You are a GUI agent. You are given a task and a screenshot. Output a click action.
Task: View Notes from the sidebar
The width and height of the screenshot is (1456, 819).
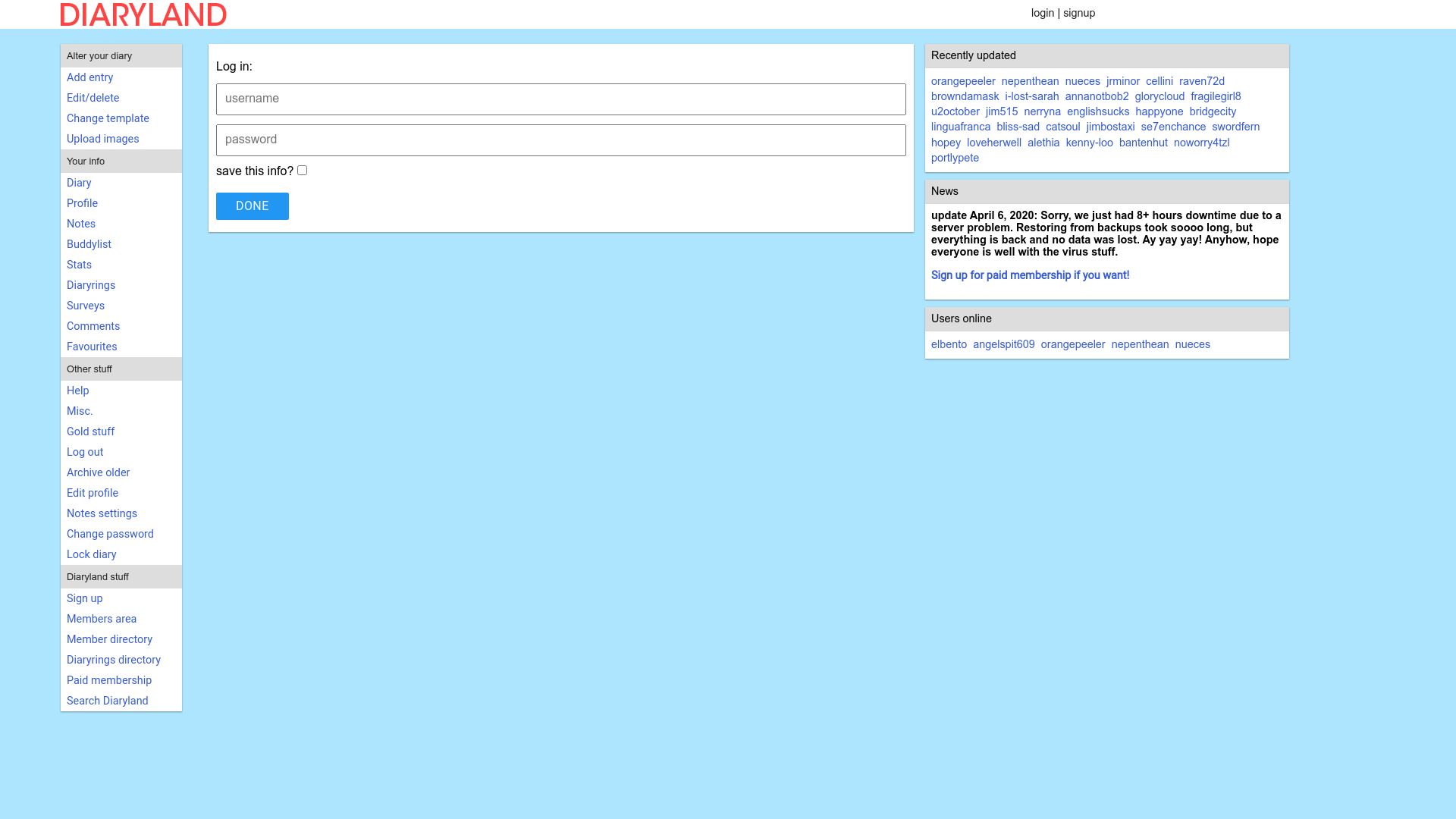(81, 224)
